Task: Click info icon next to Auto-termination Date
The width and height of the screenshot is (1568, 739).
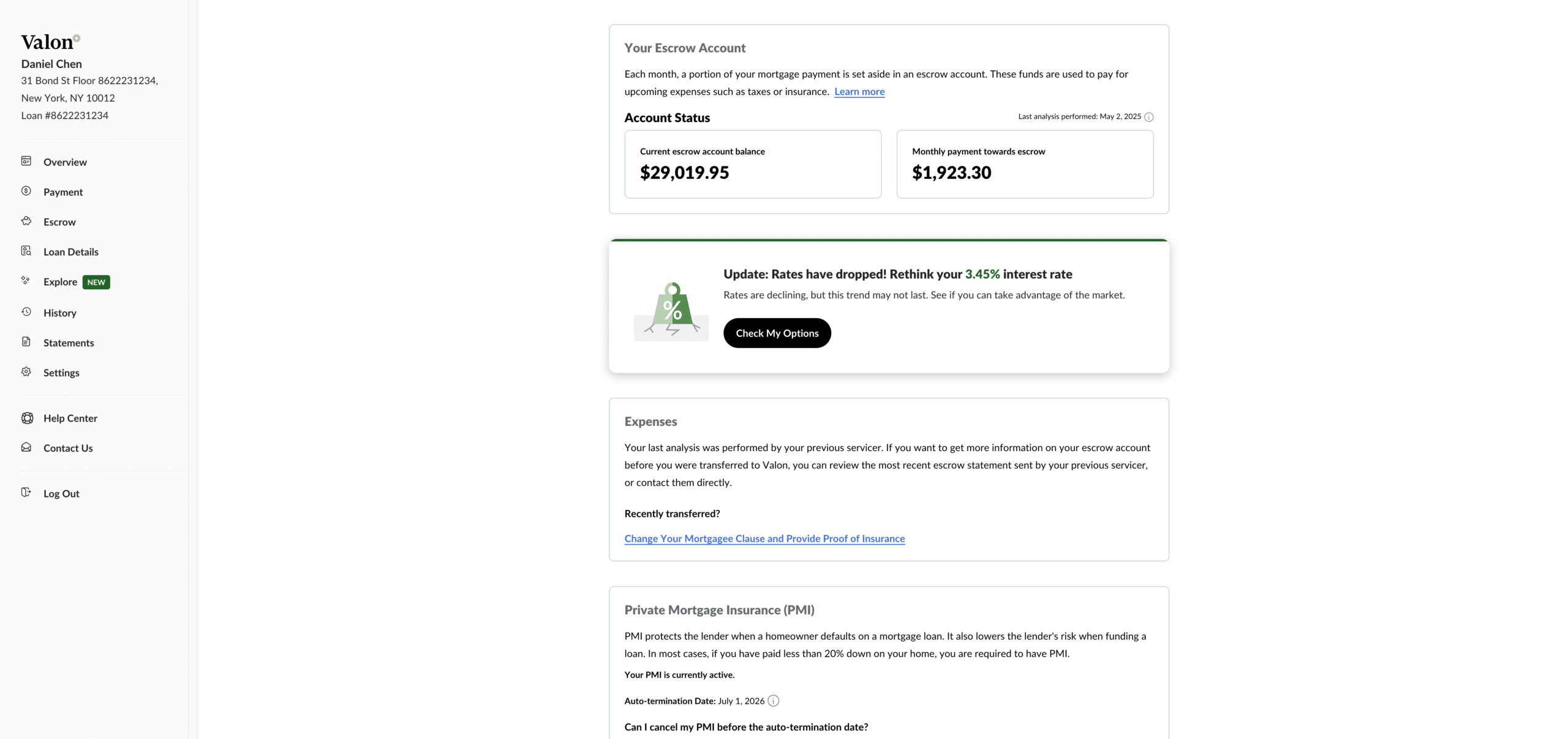Action: (x=773, y=700)
